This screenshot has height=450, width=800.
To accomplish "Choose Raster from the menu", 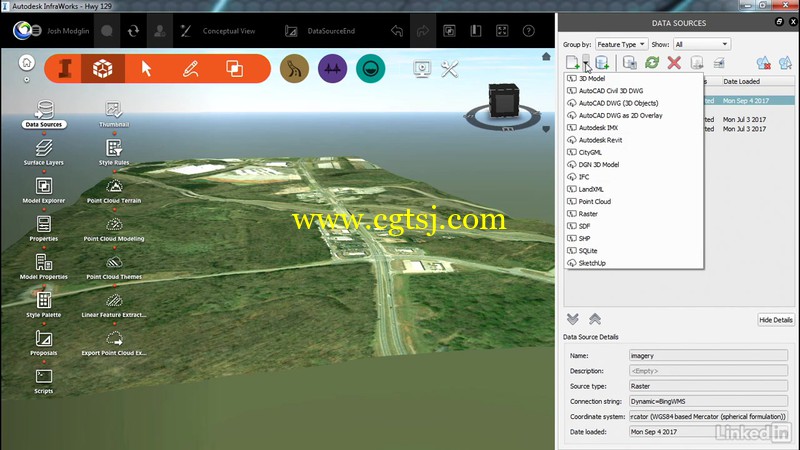I will click(x=634, y=214).
